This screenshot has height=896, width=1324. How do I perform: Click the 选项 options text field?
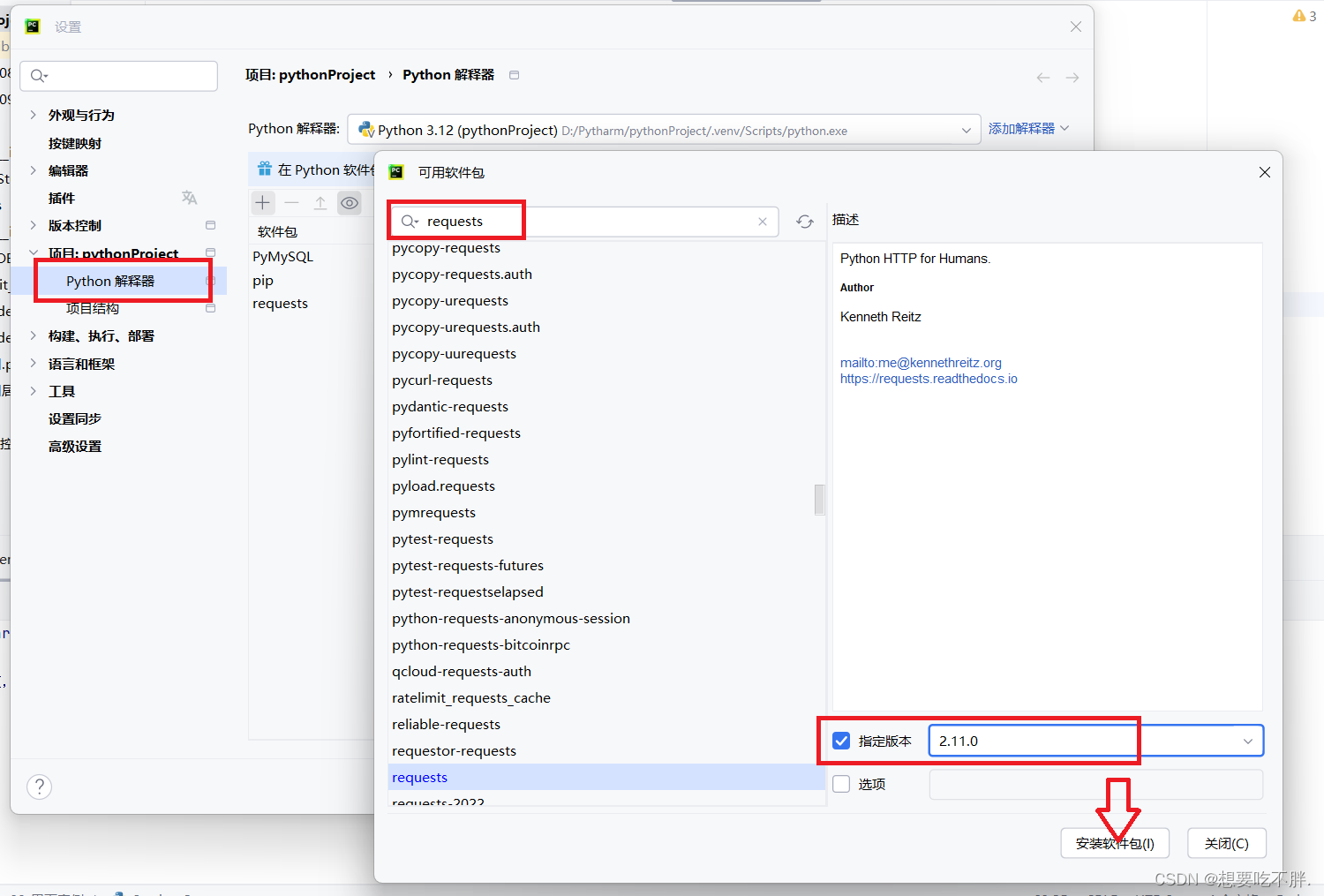click(x=1096, y=784)
